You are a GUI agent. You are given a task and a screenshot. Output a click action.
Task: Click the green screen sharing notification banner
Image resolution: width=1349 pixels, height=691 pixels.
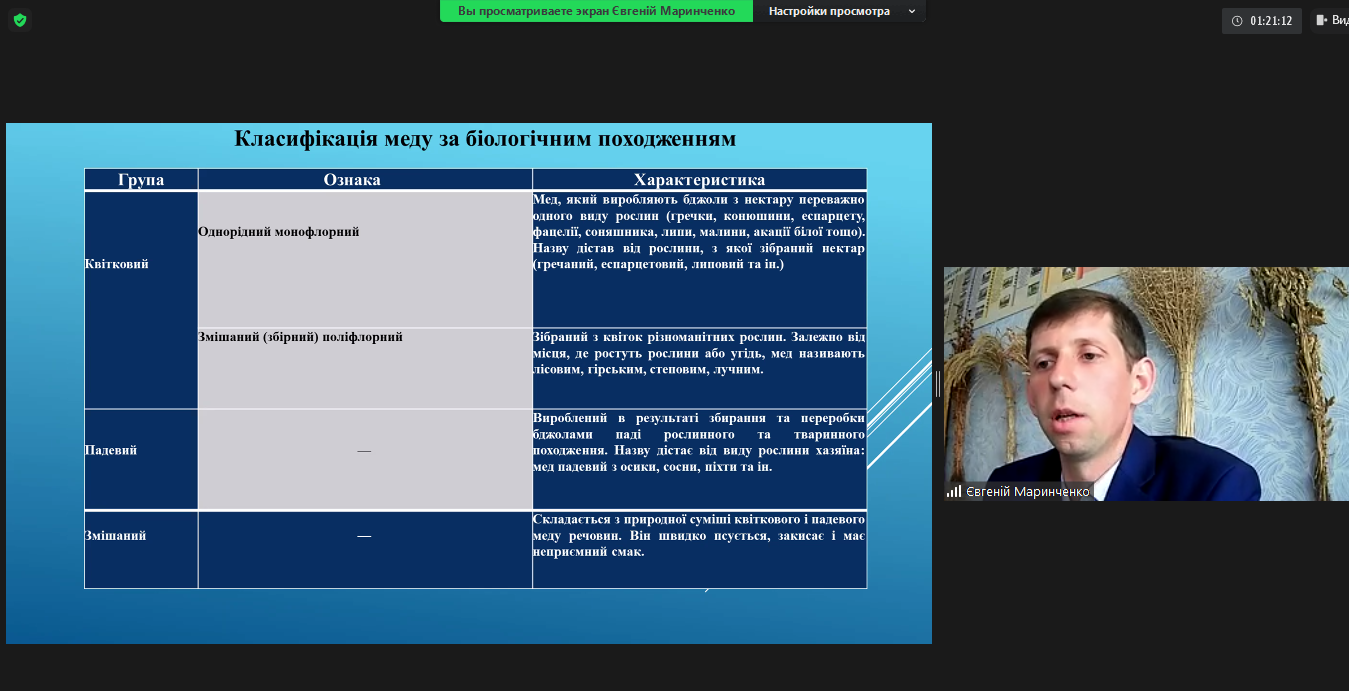click(596, 12)
